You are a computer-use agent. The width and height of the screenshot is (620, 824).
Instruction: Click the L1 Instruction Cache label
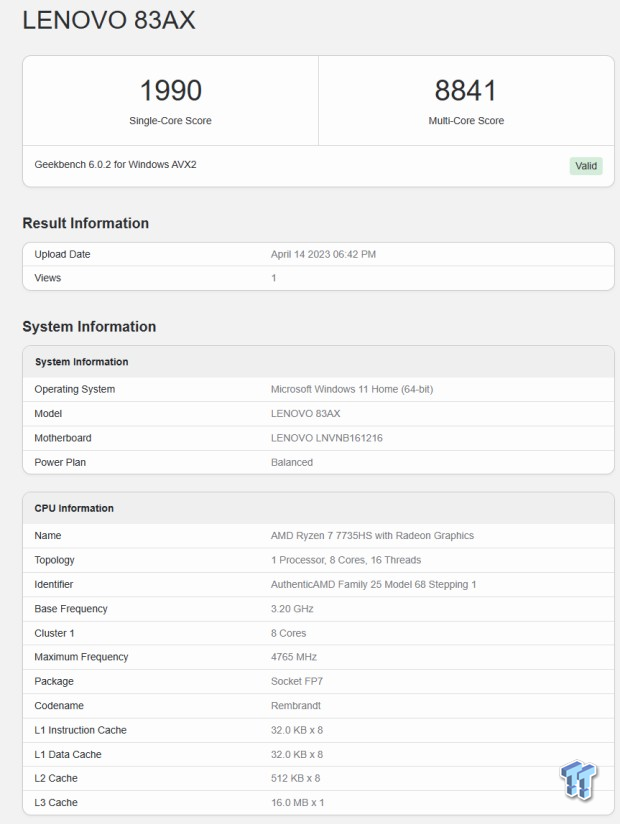(80, 730)
